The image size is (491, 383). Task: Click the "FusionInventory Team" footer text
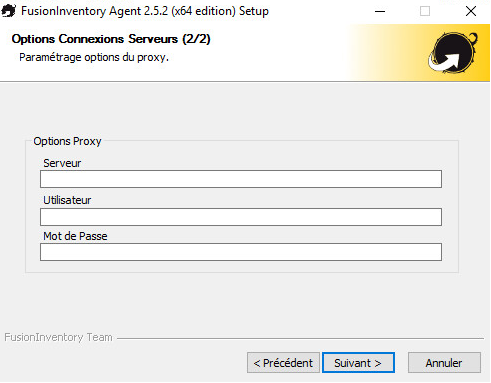tap(58, 337)
